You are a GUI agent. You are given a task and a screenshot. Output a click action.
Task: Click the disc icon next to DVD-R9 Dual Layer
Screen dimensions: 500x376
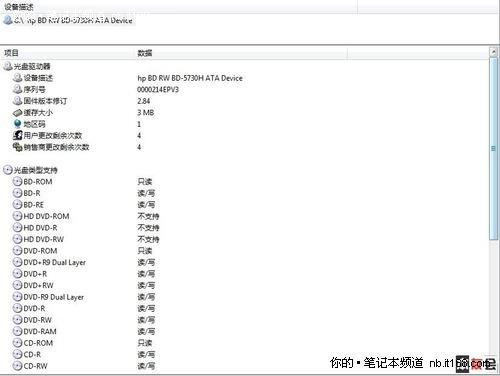pos(17,297)
